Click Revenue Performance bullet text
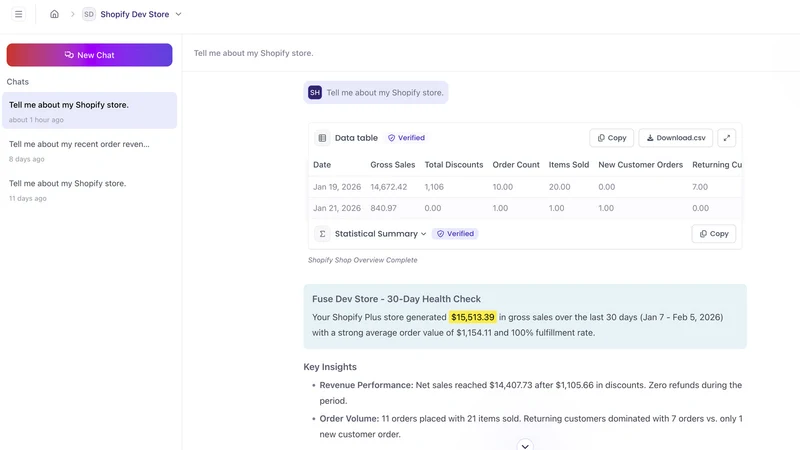 (531, 393)
